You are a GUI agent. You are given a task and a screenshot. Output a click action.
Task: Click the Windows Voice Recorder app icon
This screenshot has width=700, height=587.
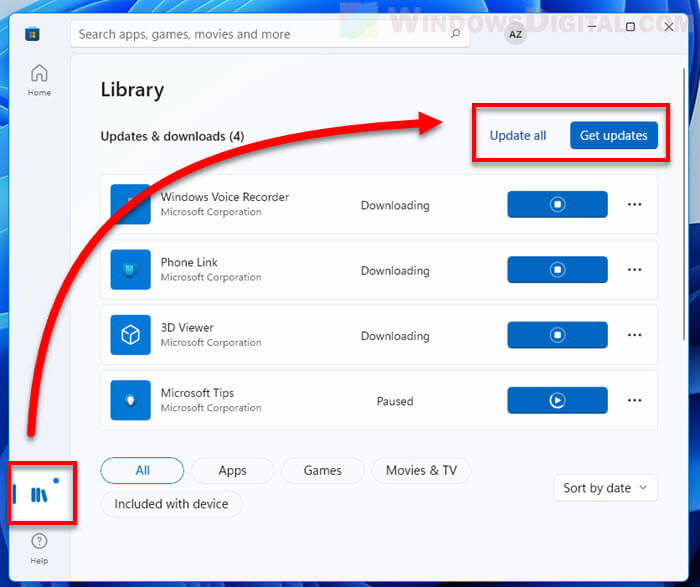130,204
